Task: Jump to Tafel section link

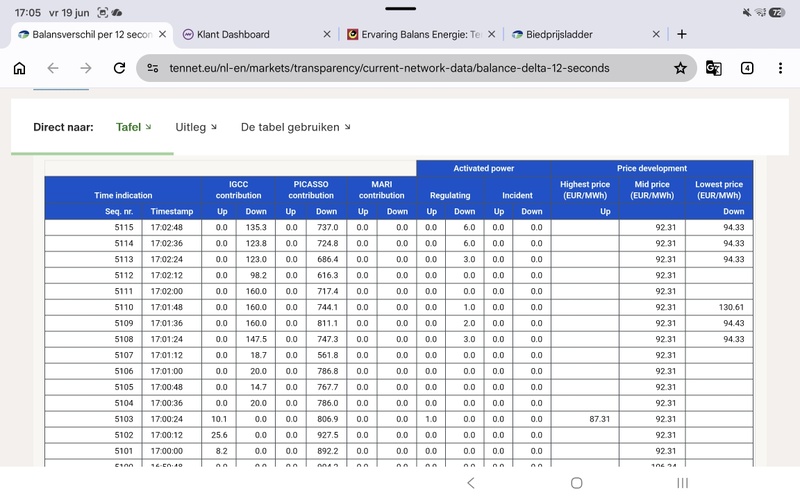Action: pyautogui.click(x=134, y=127)
